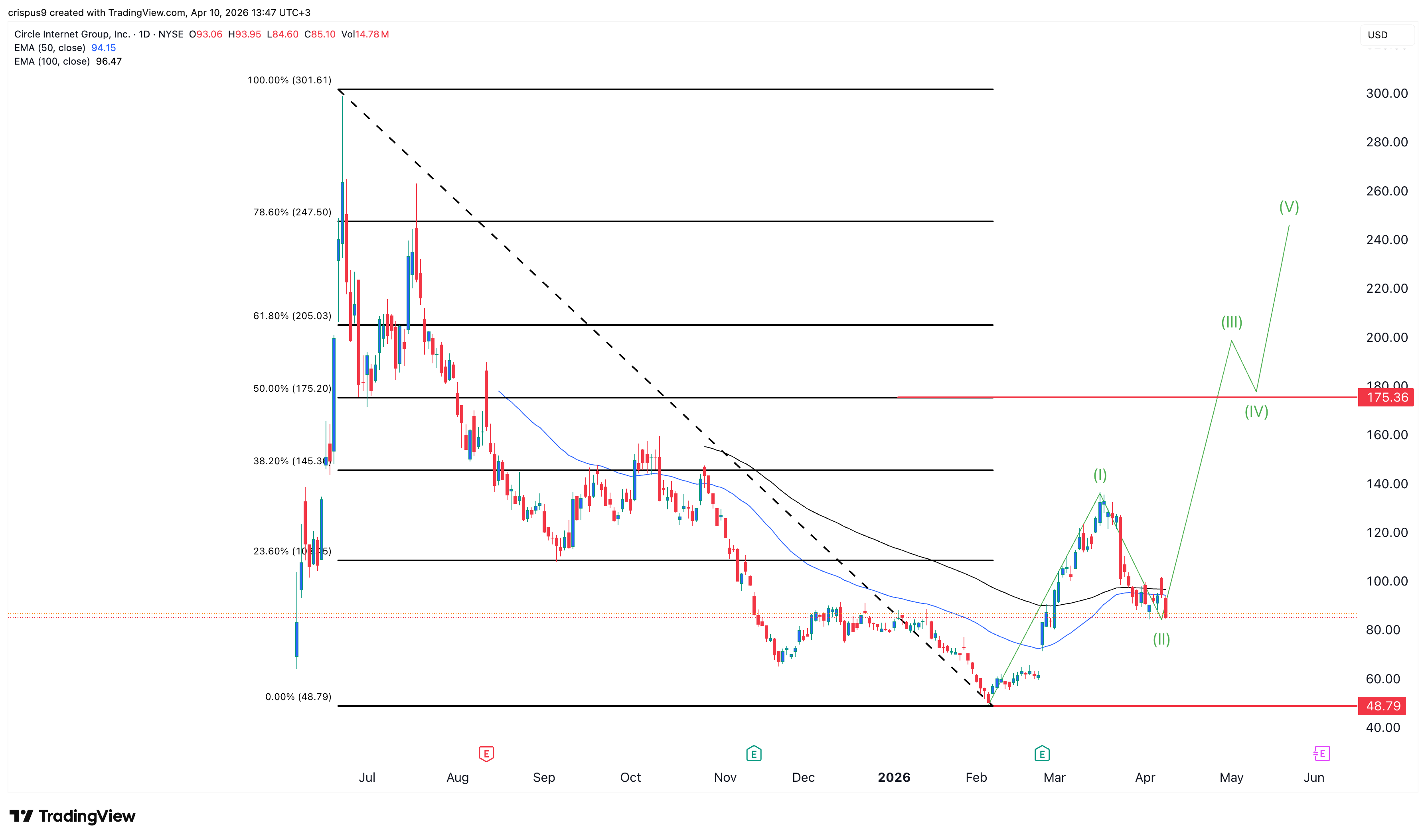Viewport: 1426px width, 840px height.
Task: Select the green wave (III) label
Action: [x=1231, y=323]
